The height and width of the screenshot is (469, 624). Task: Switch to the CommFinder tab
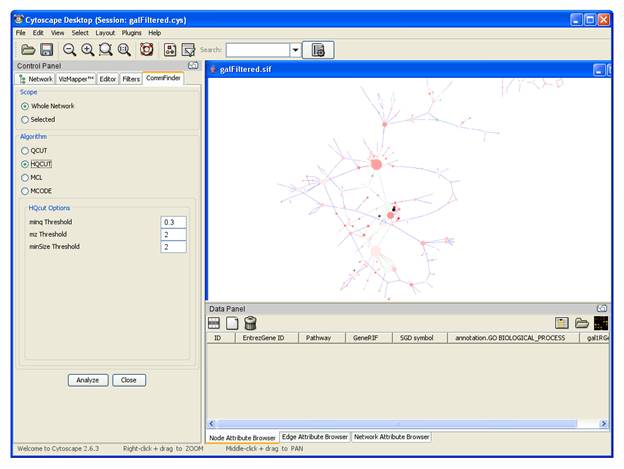pos(163,78)
